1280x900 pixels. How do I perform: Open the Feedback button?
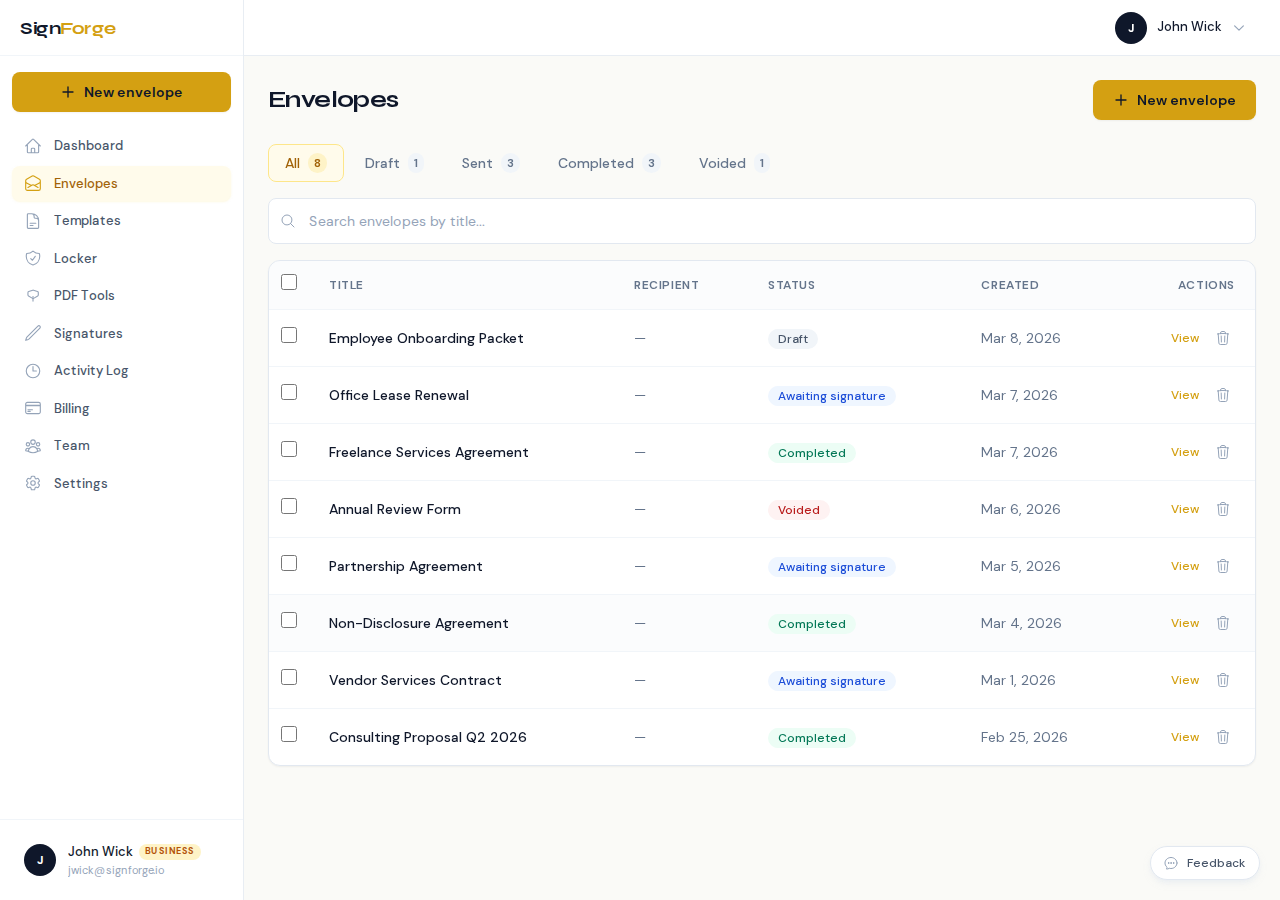(x=1205, y=863)
